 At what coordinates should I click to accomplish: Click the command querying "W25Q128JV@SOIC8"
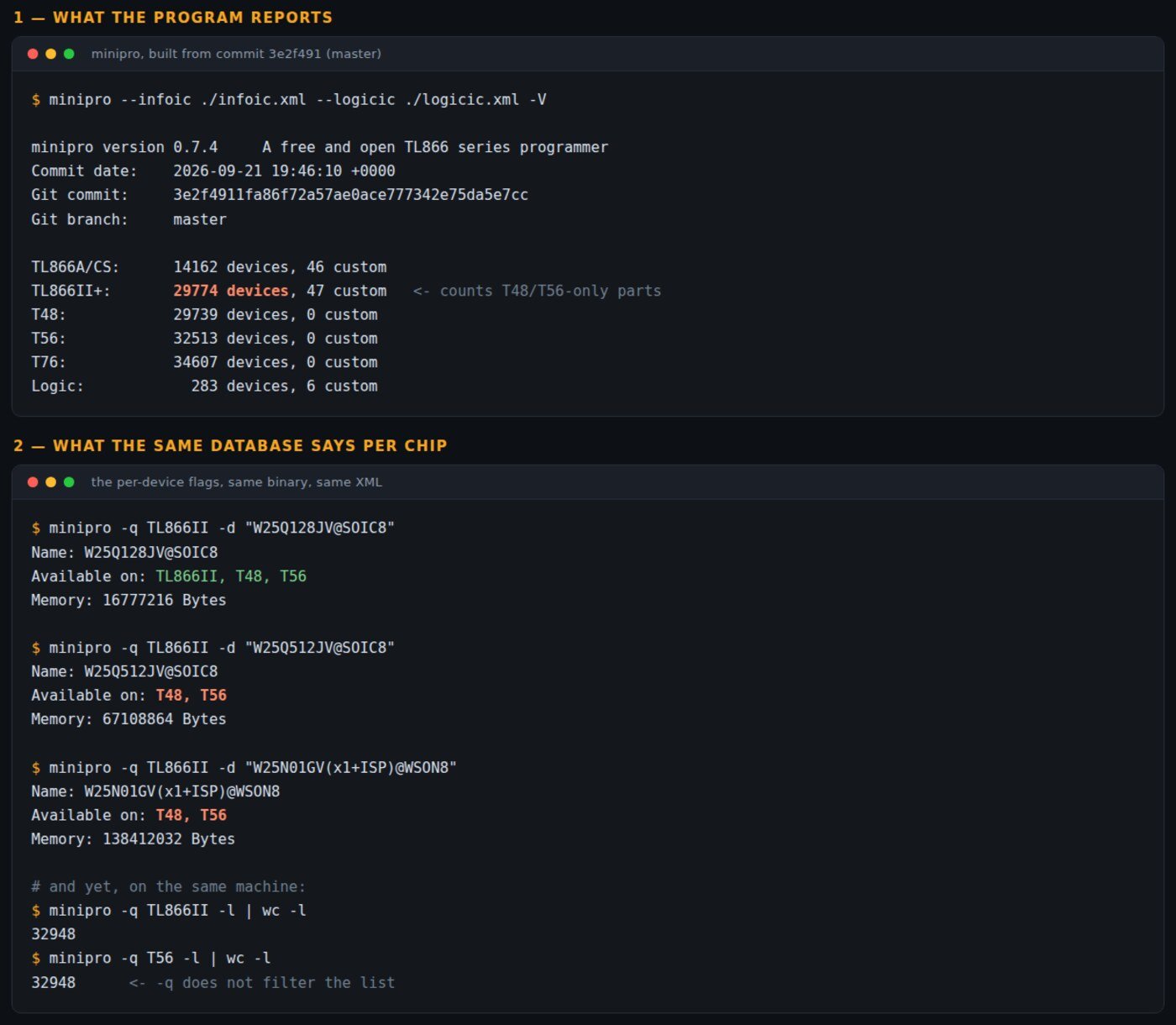coord(222,528)
